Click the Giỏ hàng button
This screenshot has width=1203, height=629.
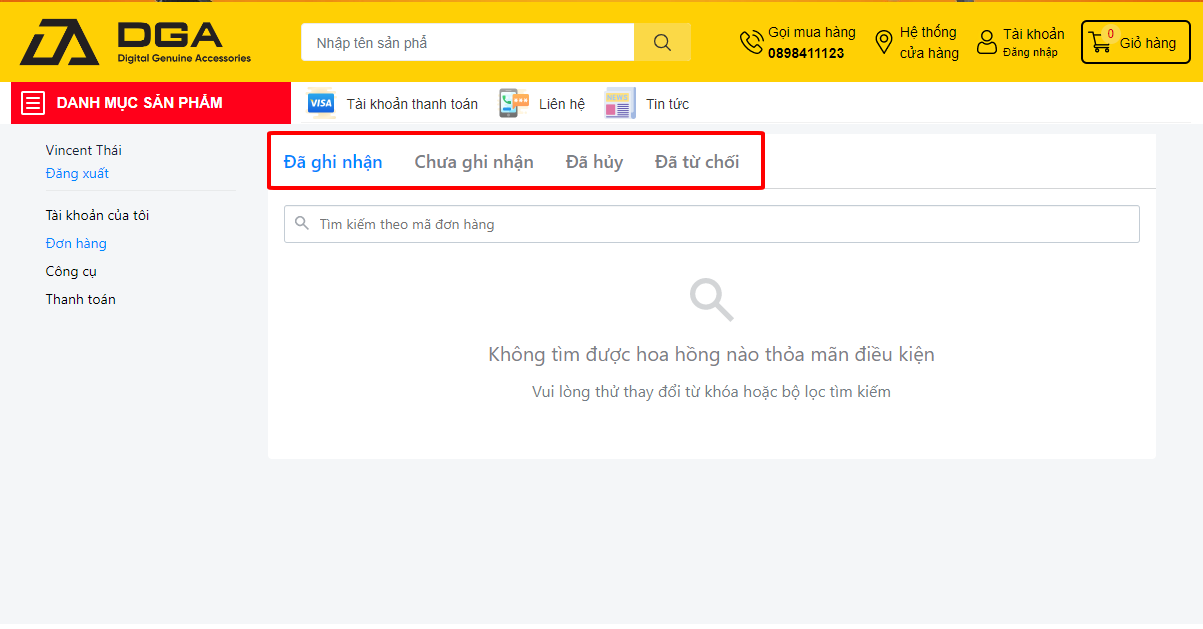[x=1136, y=43]
